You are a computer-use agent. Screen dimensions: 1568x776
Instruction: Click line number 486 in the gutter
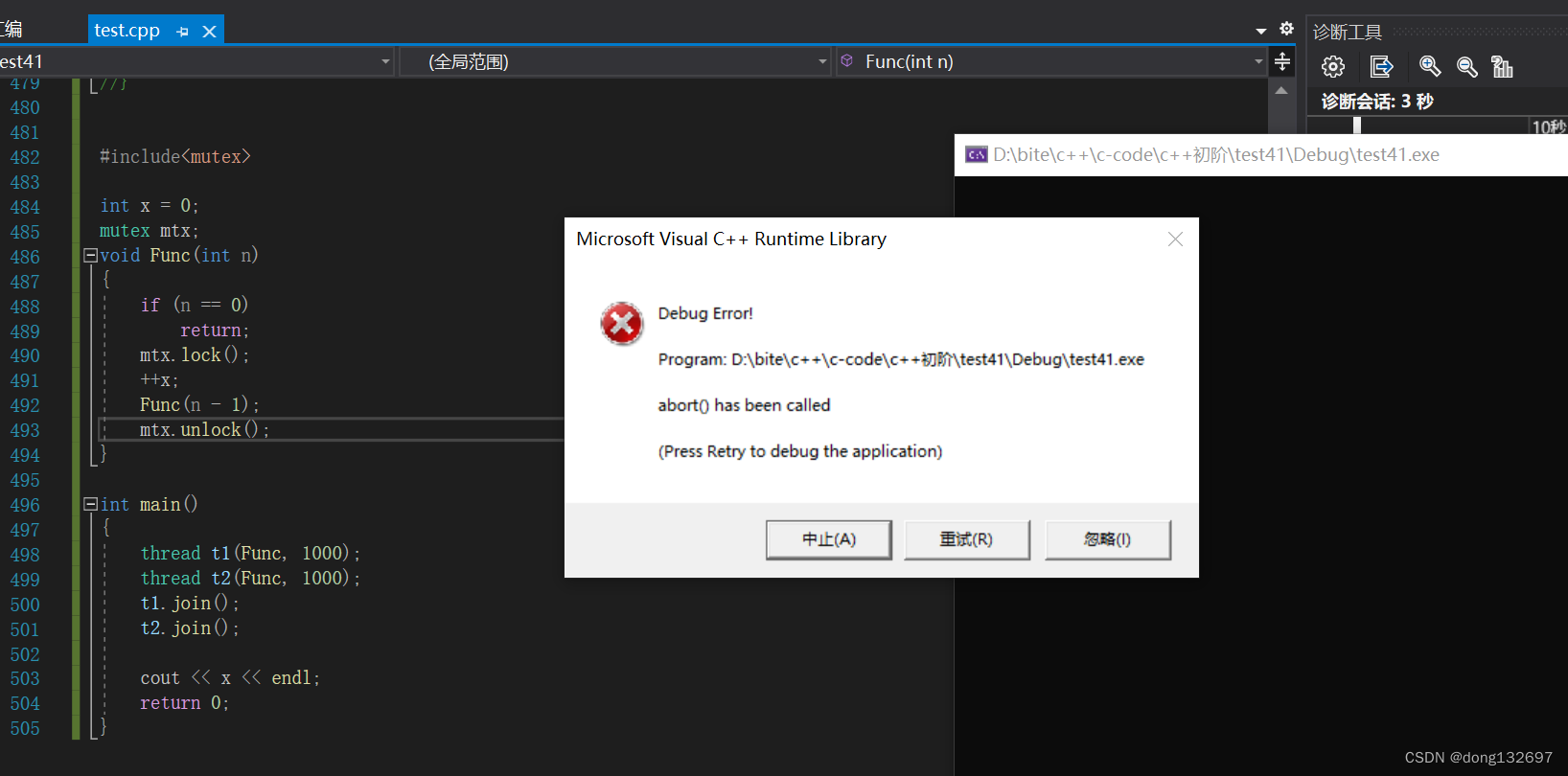pyautogui.click(x=25, y=257)
